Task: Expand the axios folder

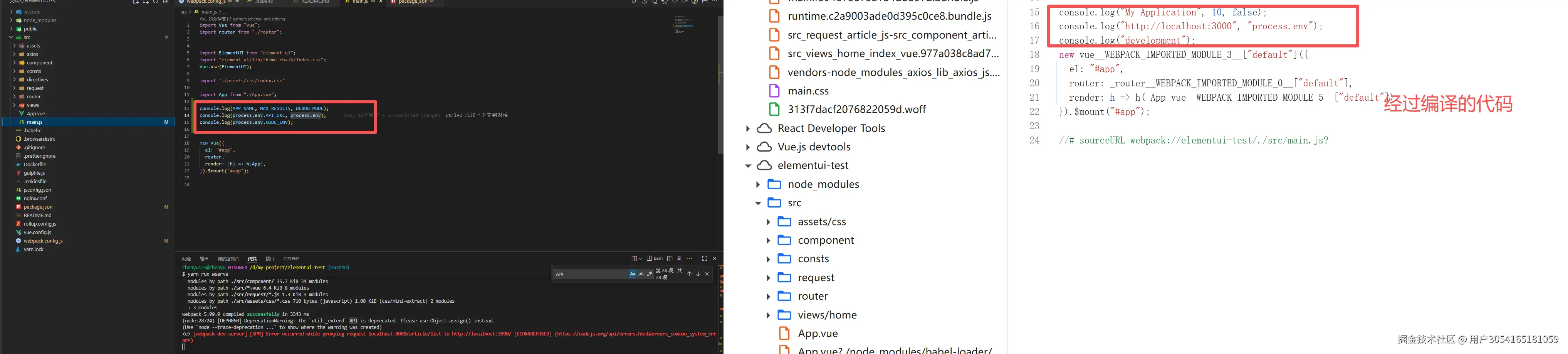Action: (x=15, y=54)
